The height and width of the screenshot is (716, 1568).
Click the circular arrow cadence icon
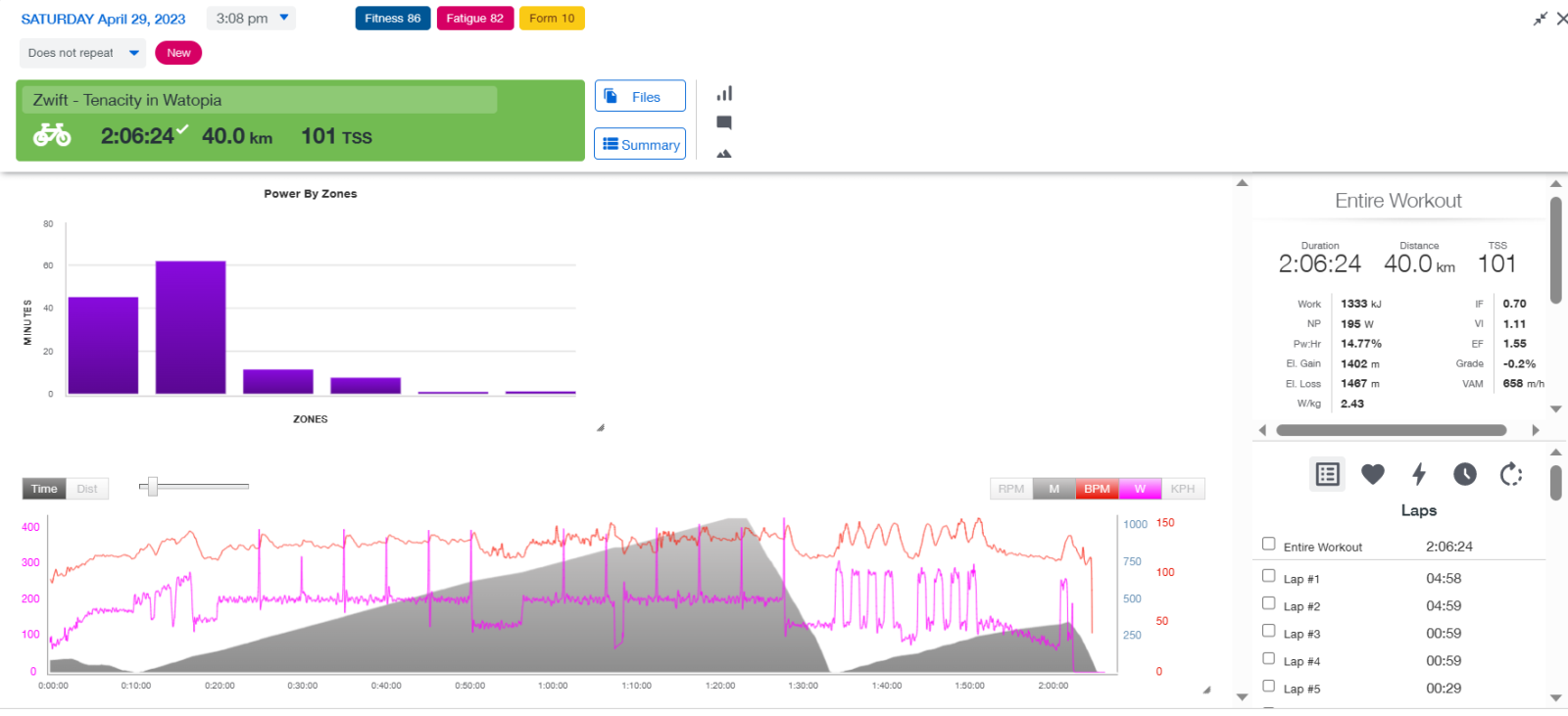tap(1511, 474)
